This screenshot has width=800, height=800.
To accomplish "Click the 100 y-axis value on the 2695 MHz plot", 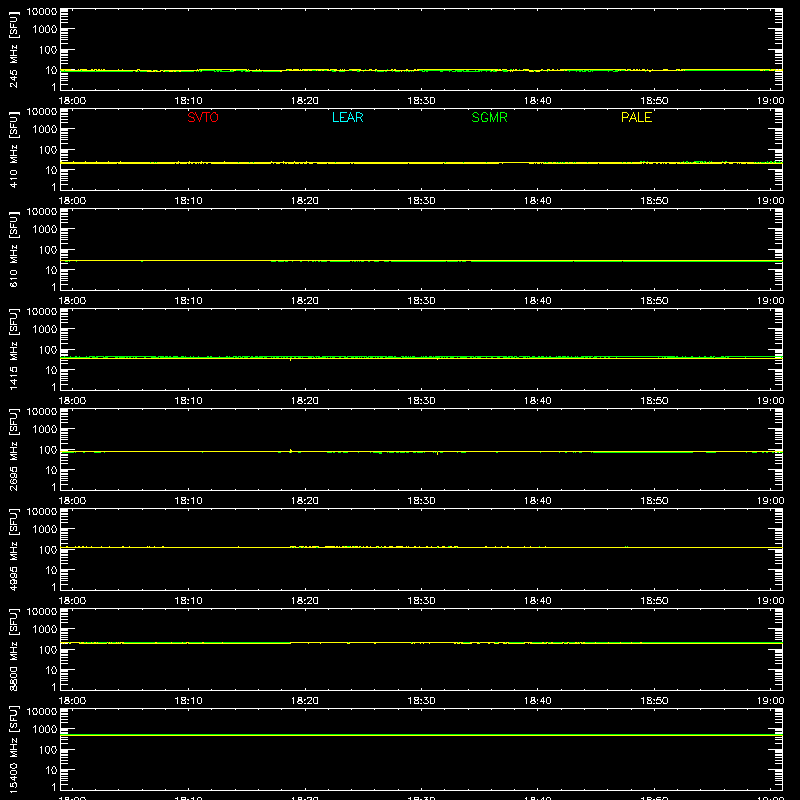I will [48, 450].
